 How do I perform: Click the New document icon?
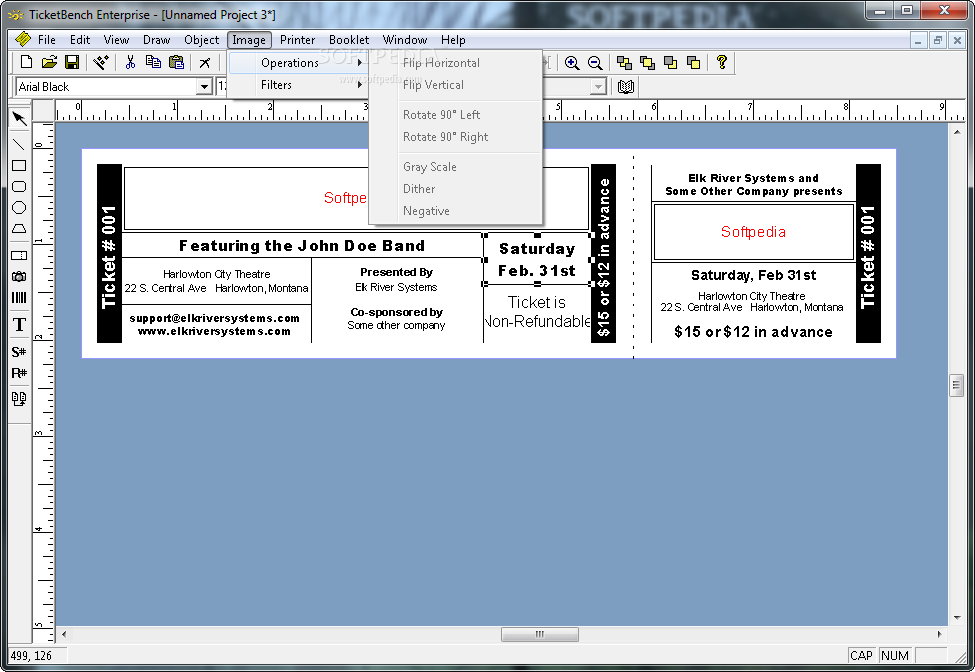(x=26, y=62)
